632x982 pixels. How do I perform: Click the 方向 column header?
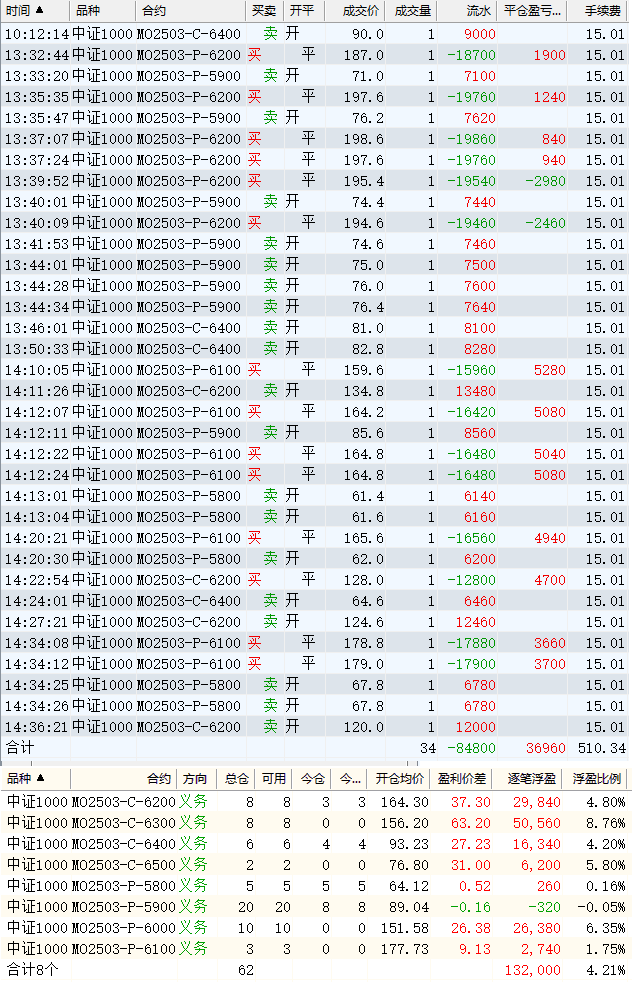[197, 778]
